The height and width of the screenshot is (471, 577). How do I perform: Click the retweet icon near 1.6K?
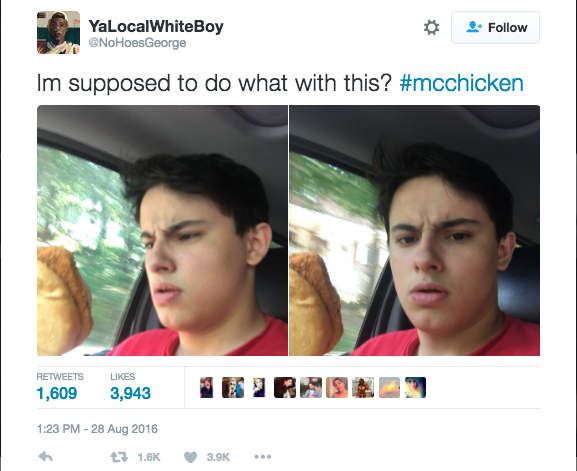click(119, 457)
